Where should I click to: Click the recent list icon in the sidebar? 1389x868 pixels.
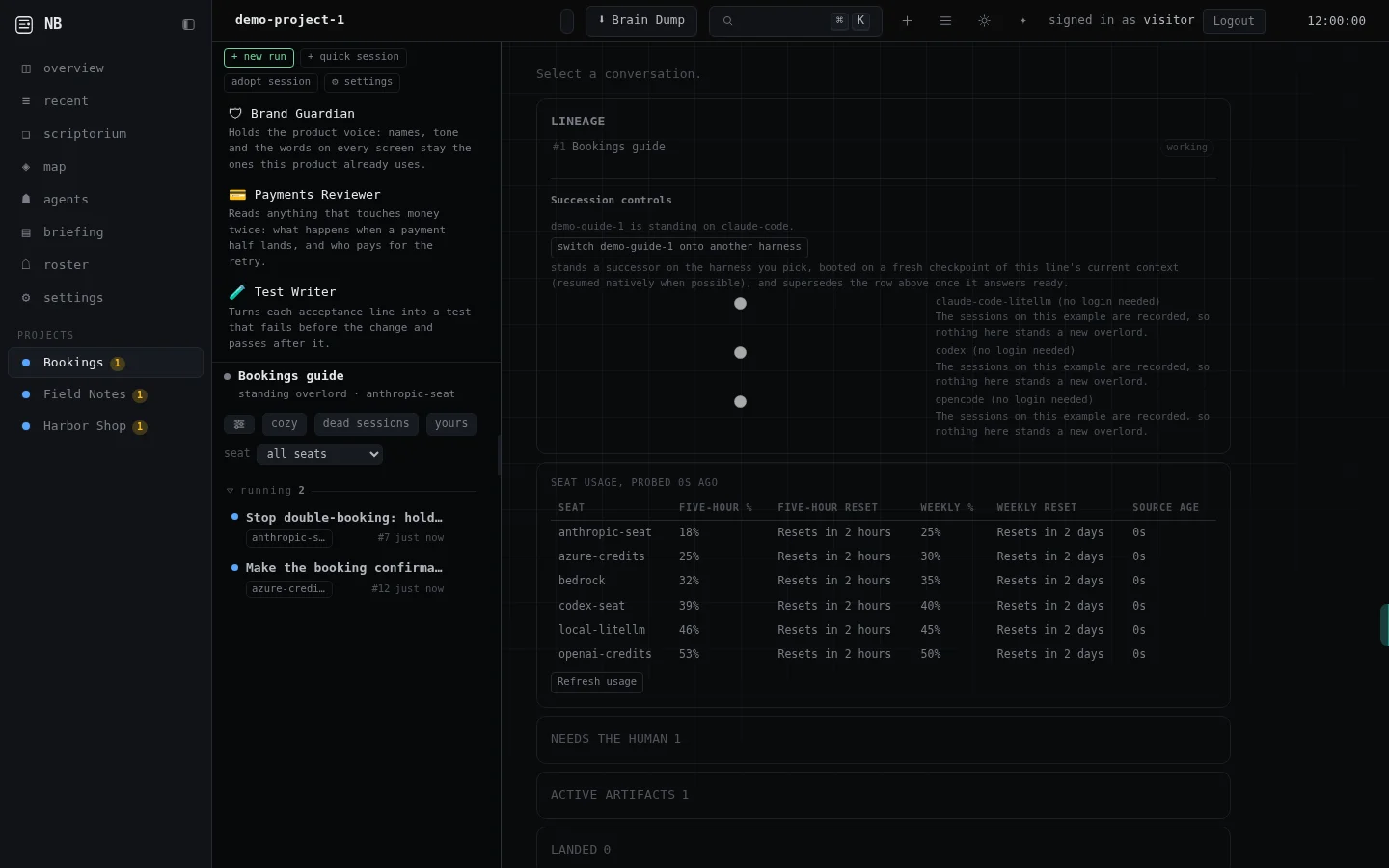coord(26,101)
